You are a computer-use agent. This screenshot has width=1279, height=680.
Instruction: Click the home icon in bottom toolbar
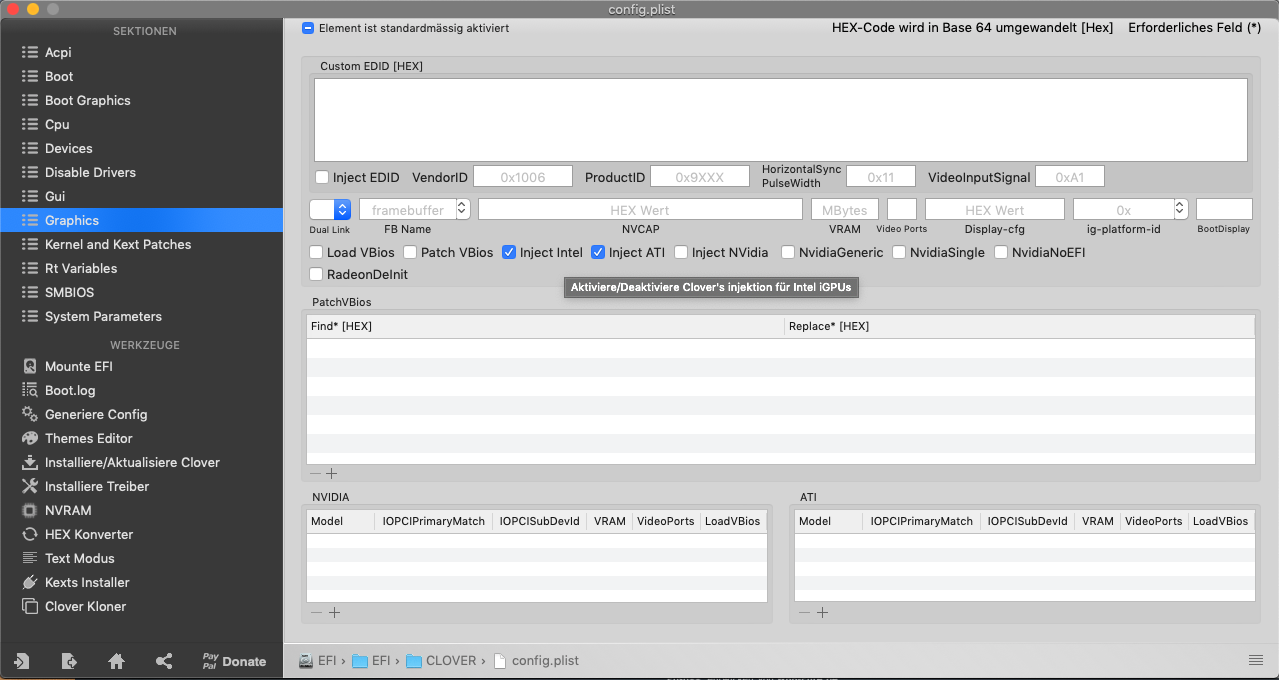(116, 661)
